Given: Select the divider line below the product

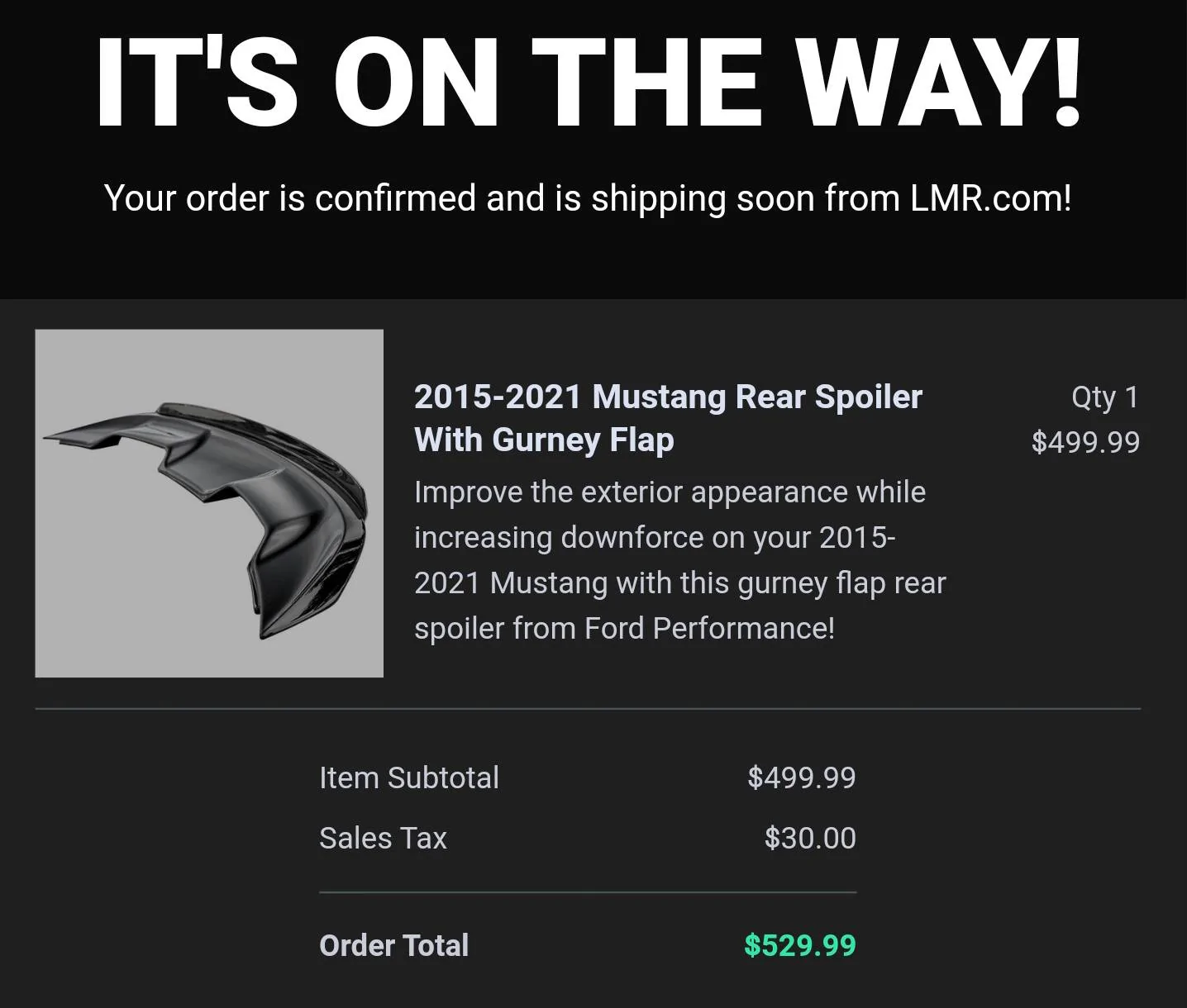Looking at the screenshot, I should (x=588, y=709).
